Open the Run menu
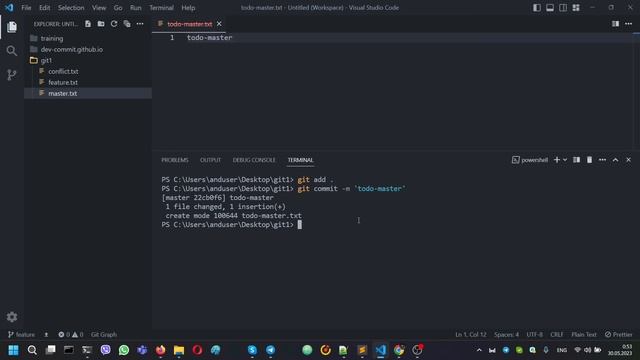 [136, 8]
